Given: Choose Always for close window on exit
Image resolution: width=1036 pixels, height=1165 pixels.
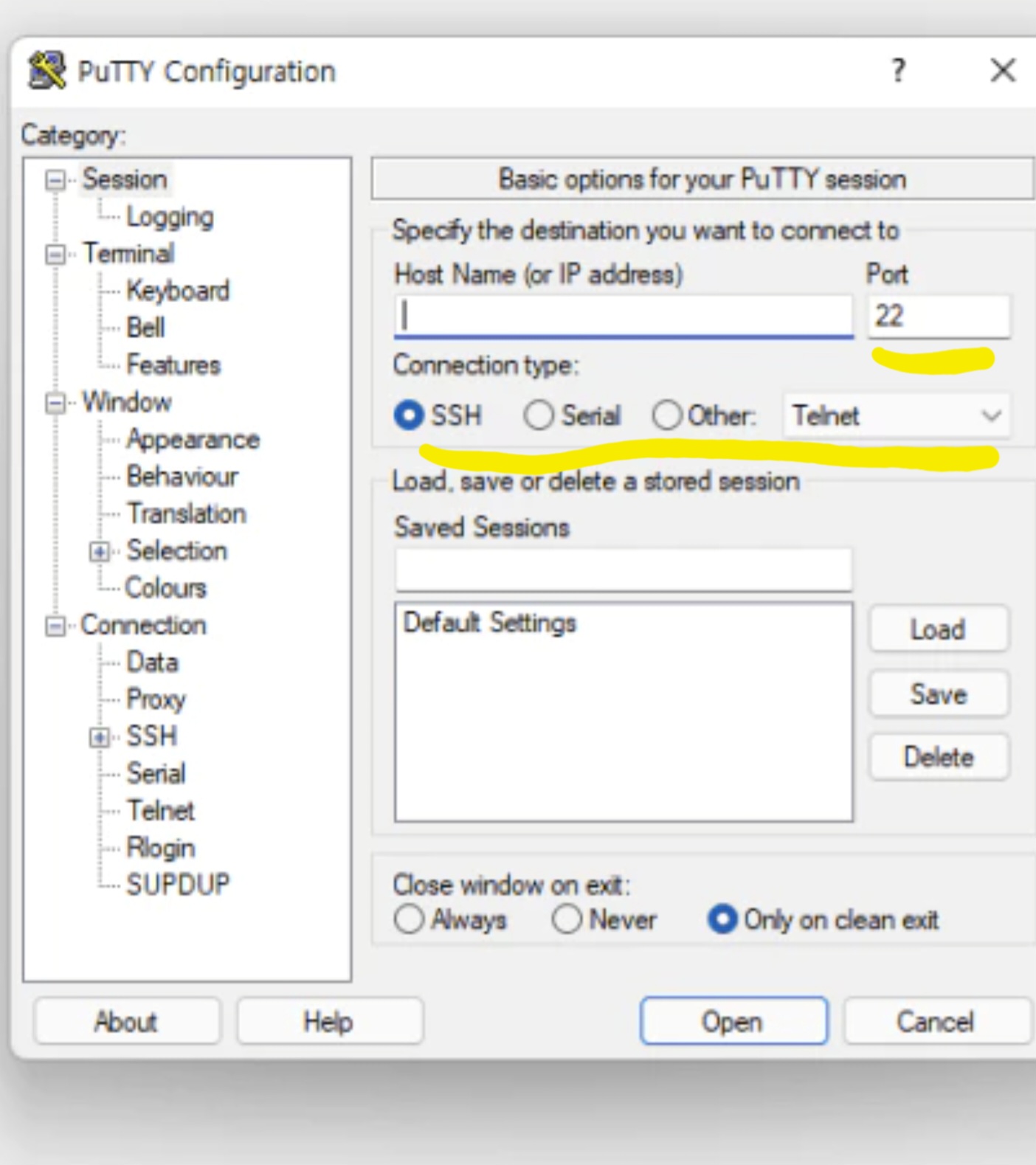Looking at the screenshot, I should 409,920.
